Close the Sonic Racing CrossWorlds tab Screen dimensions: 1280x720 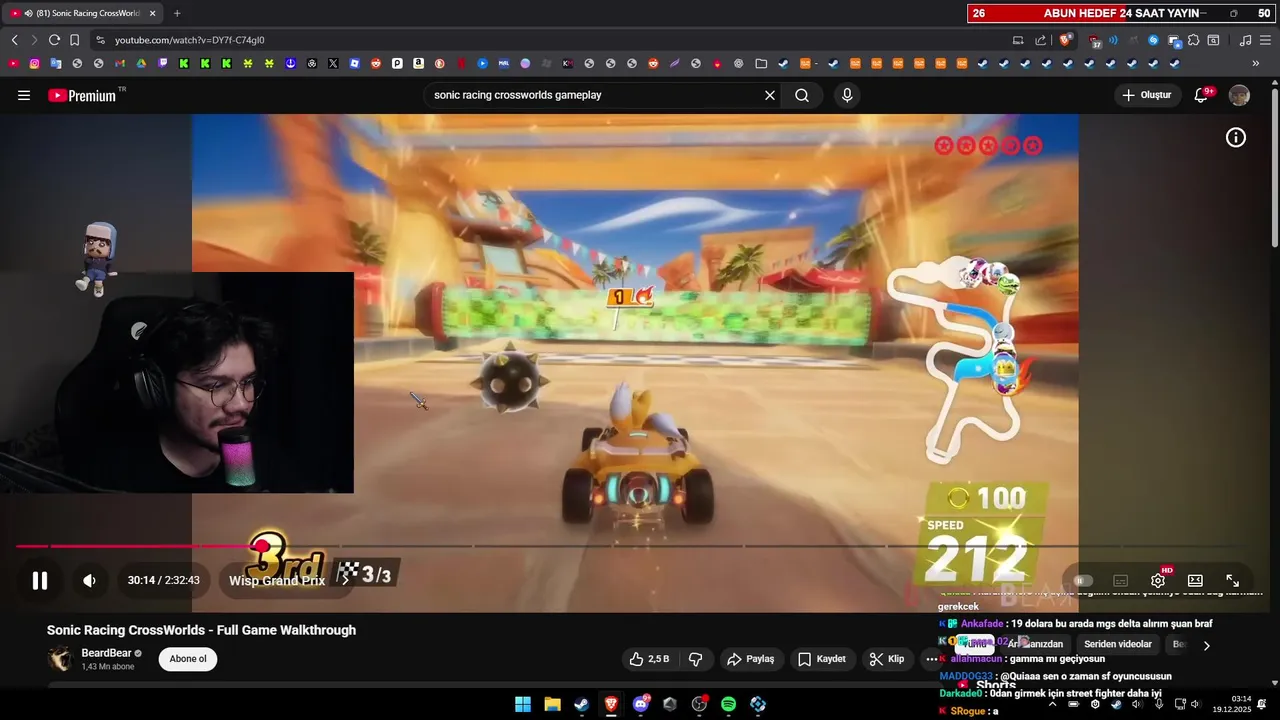click(x=153, y=13)
